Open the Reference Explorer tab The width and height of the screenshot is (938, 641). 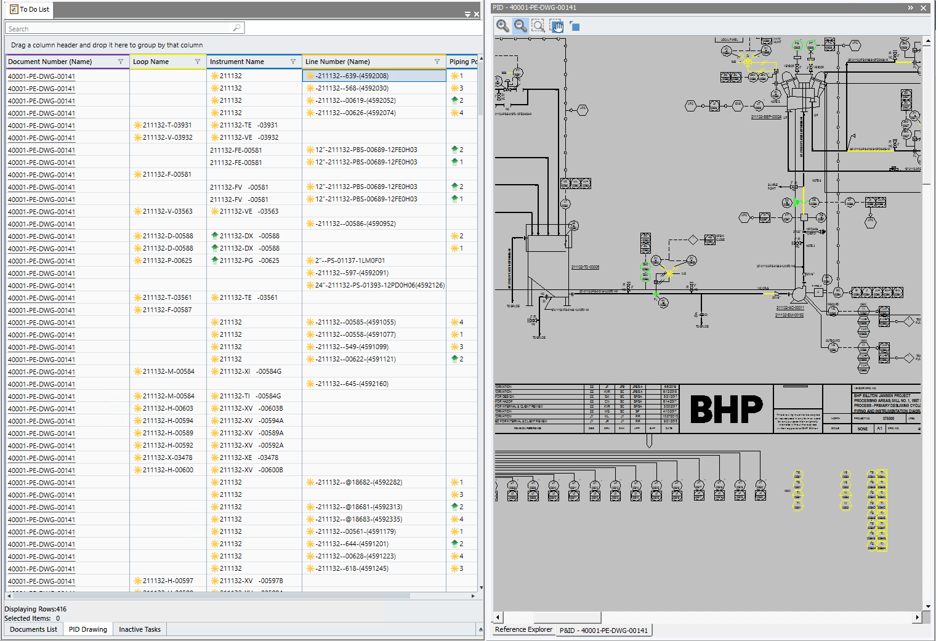click(524, 630)
